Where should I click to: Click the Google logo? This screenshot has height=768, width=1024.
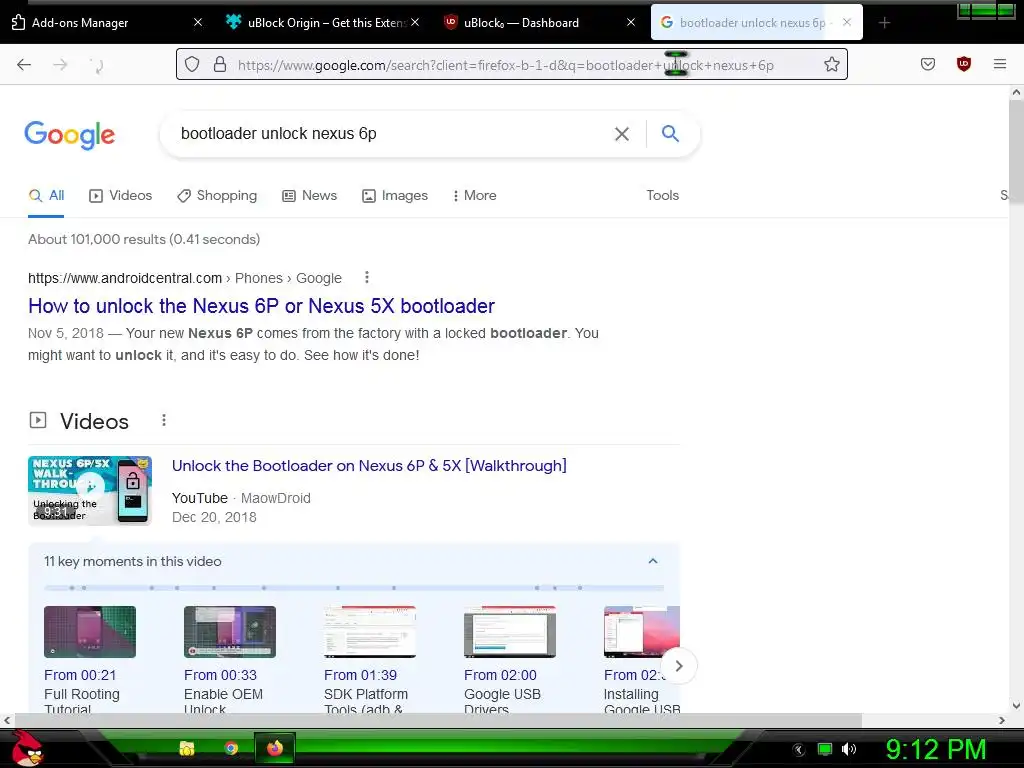[70, 135]
